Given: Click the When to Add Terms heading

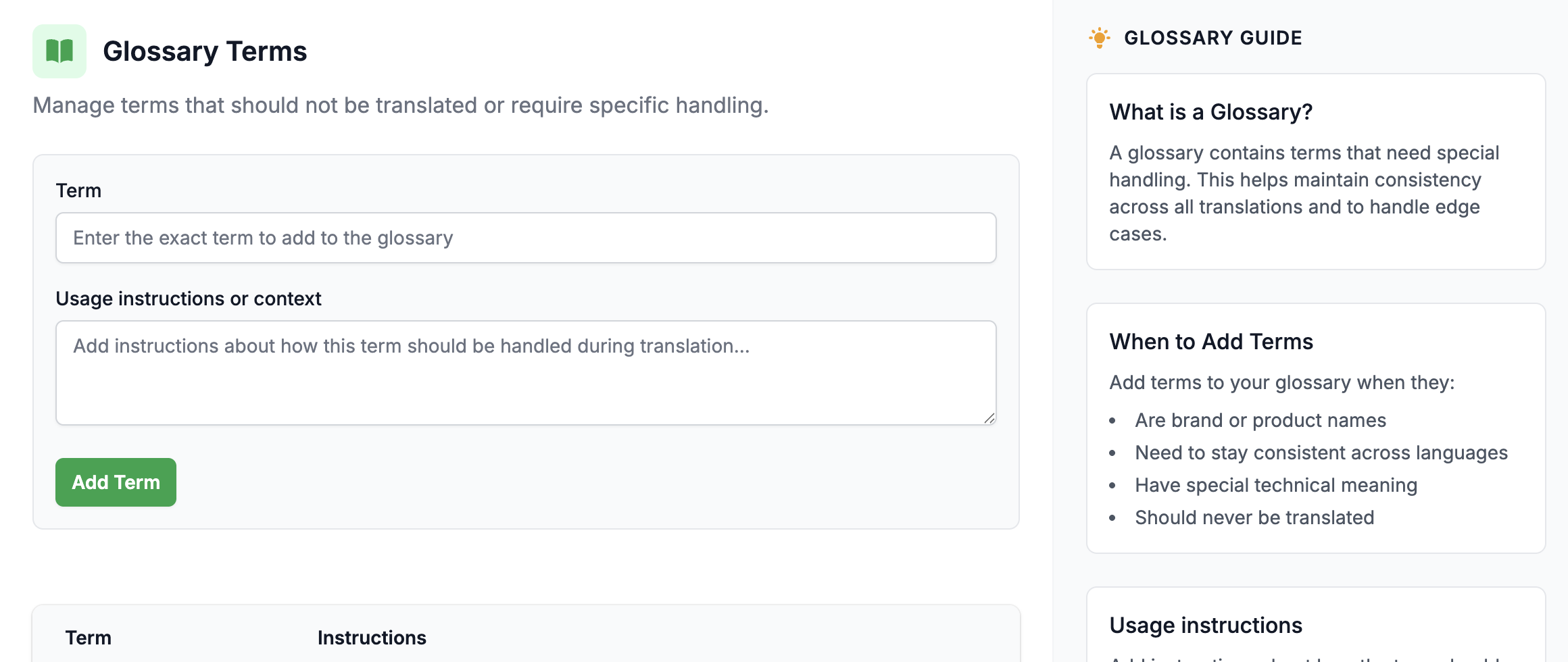Looking at the screenshot, I should [1210, 342].
